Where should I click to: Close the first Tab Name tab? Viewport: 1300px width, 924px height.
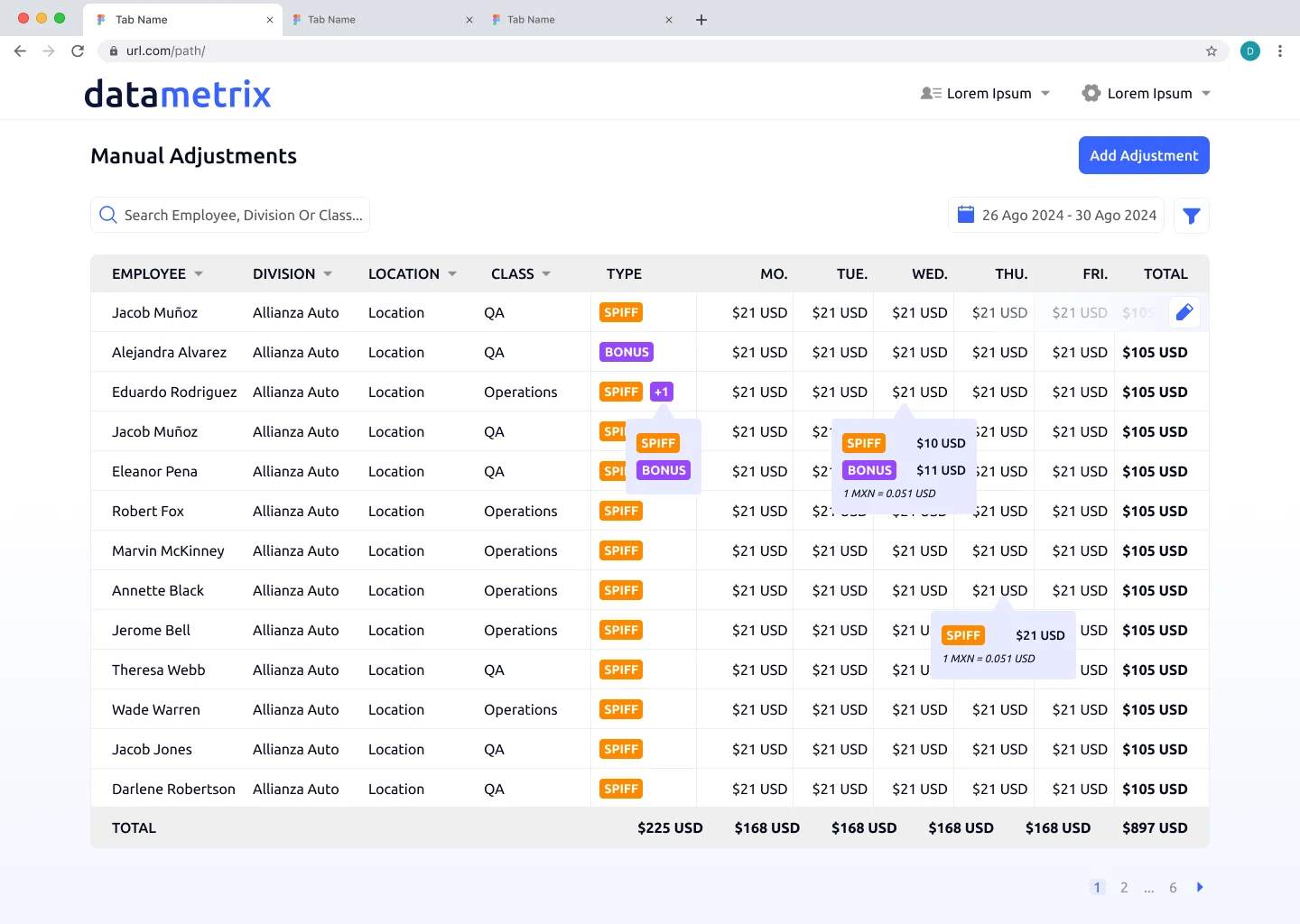(x=269, y=20)
